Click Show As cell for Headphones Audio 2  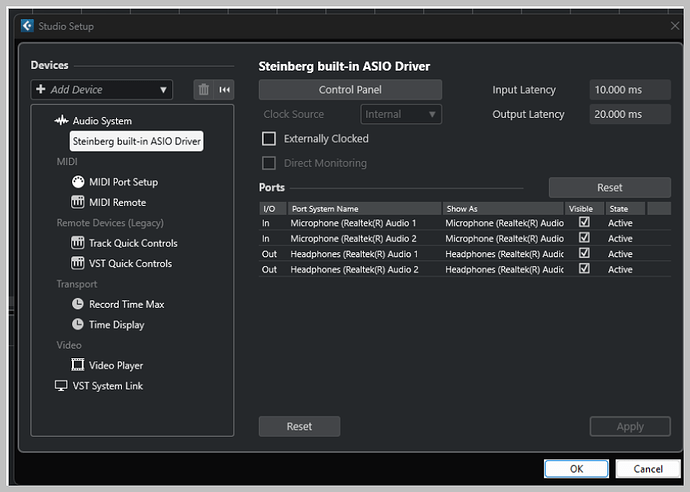[x=504, y=269]
